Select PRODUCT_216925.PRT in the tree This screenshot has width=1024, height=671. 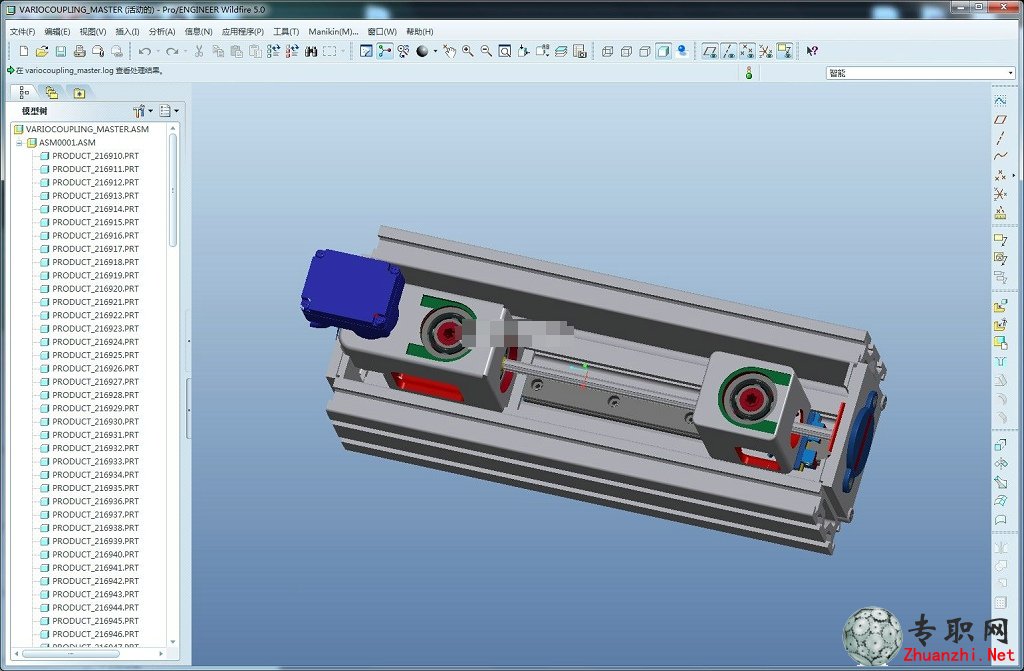coord(89,355)
